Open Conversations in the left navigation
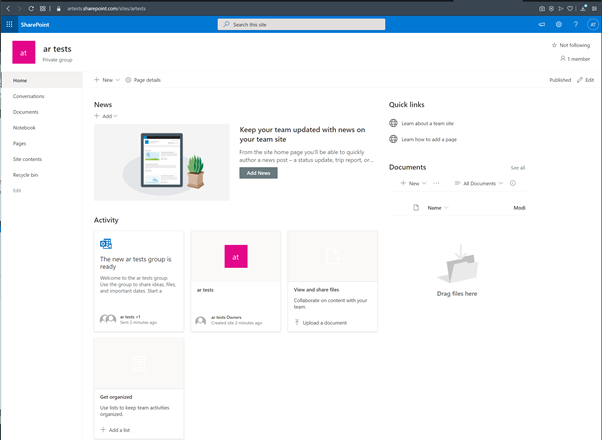Viewport: 602px width, 440px height. [x=28, y=96]
